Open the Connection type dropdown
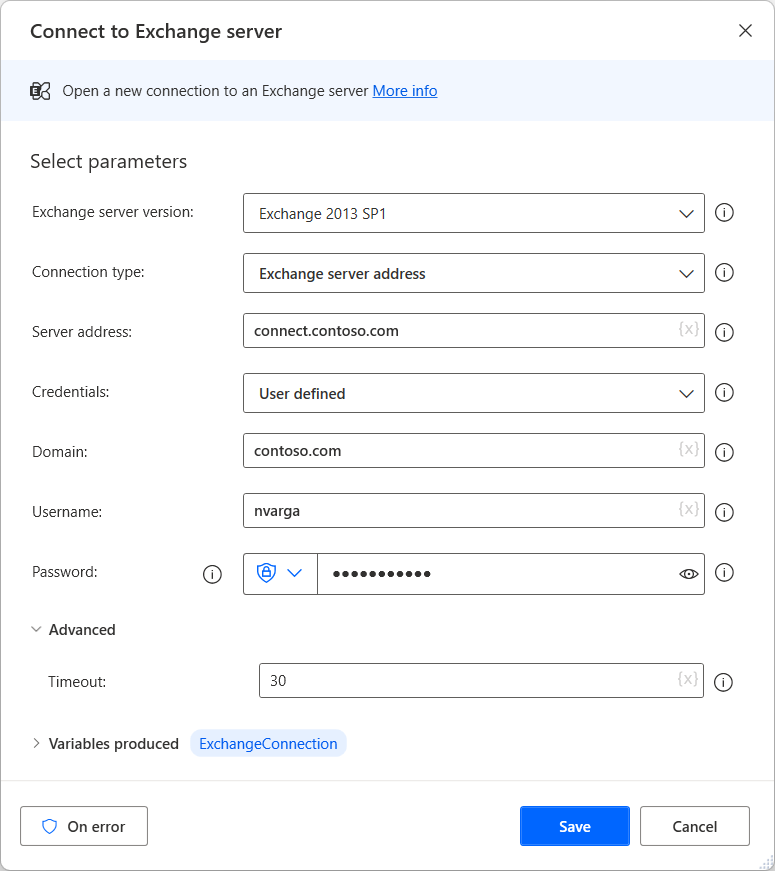The height and width of the screenshot is (871, 775). pos(474,273)
